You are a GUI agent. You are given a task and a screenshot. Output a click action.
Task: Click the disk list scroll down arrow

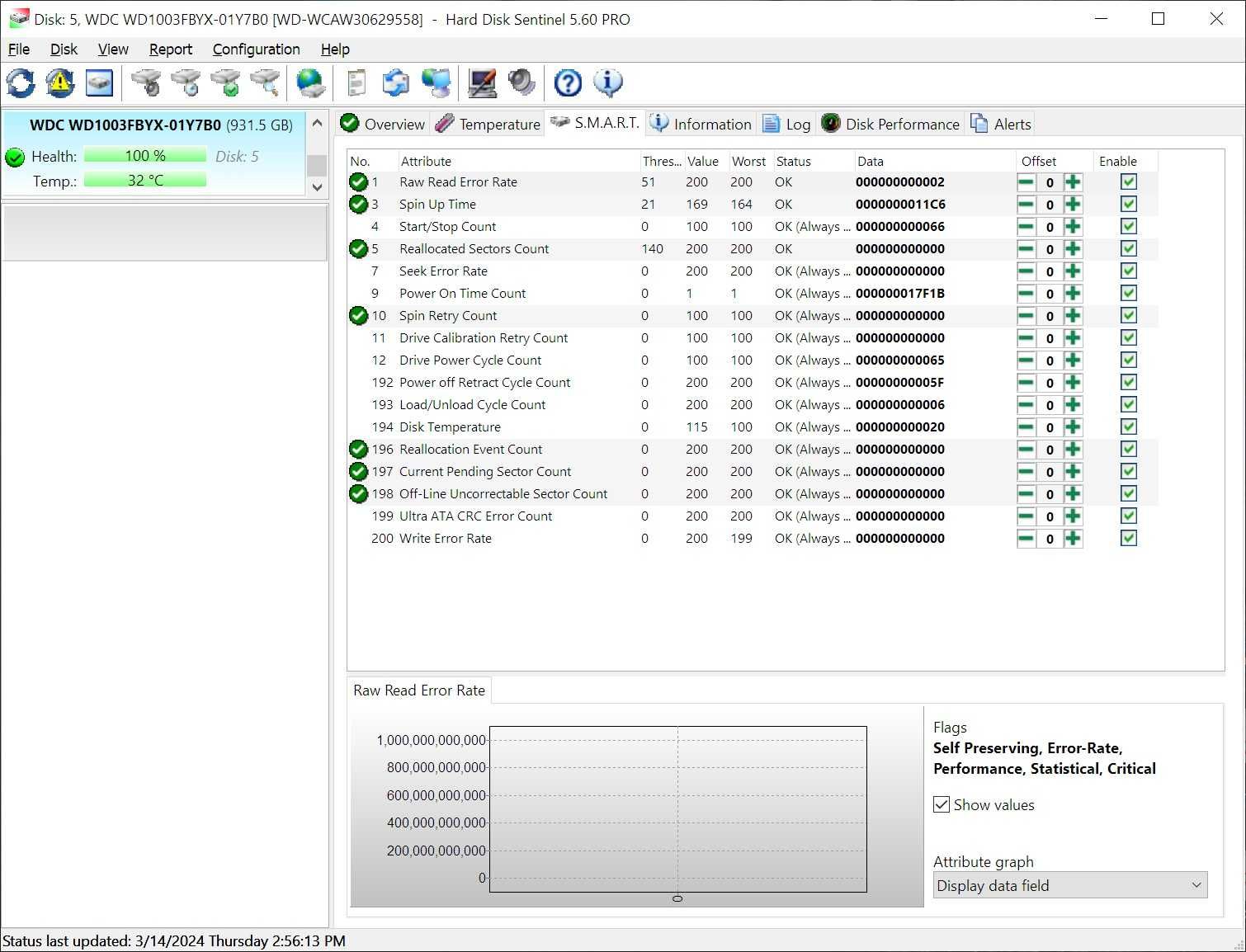point(317,186)
